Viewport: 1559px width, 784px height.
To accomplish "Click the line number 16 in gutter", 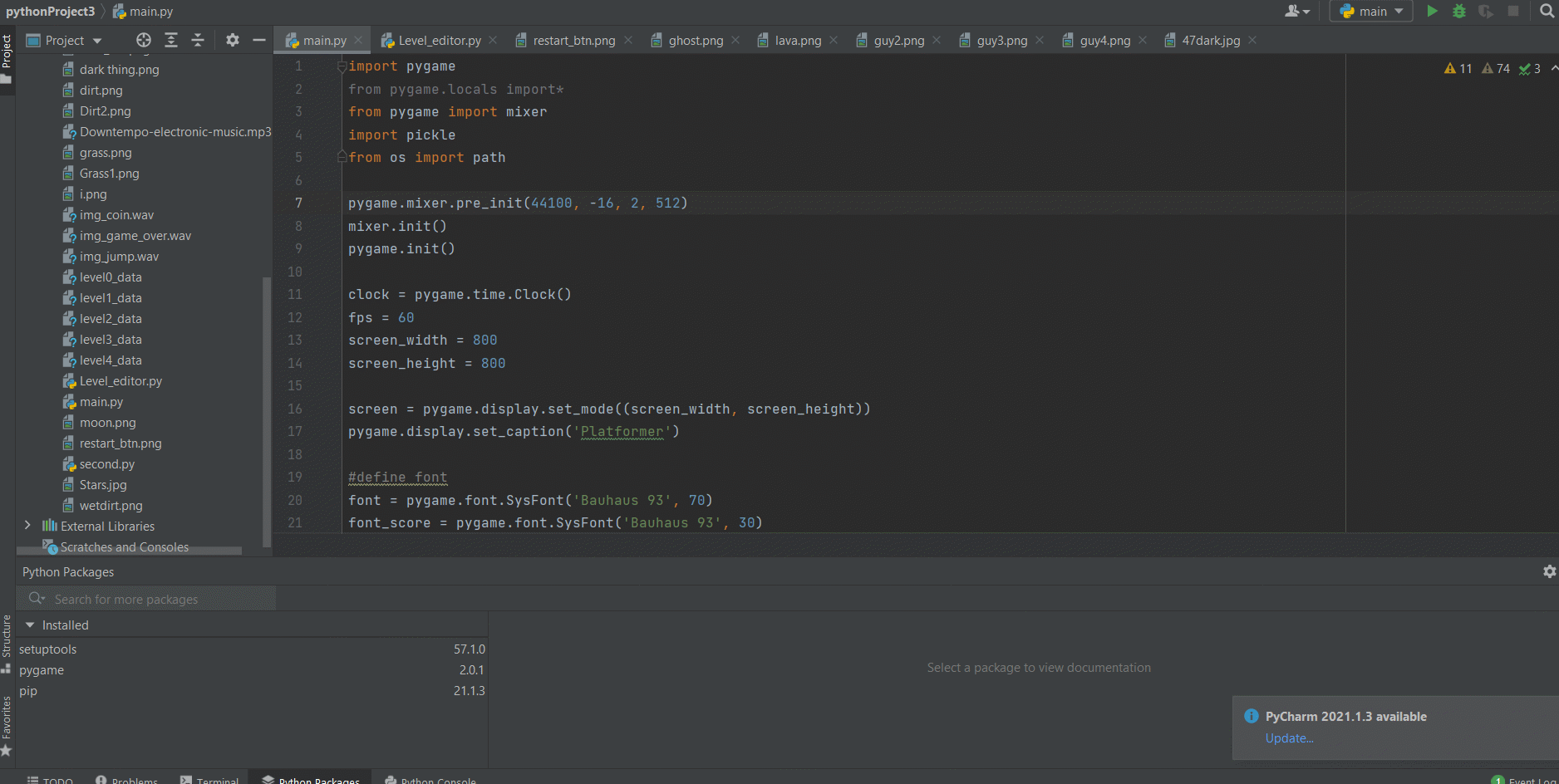I will (x=294, y=409).
